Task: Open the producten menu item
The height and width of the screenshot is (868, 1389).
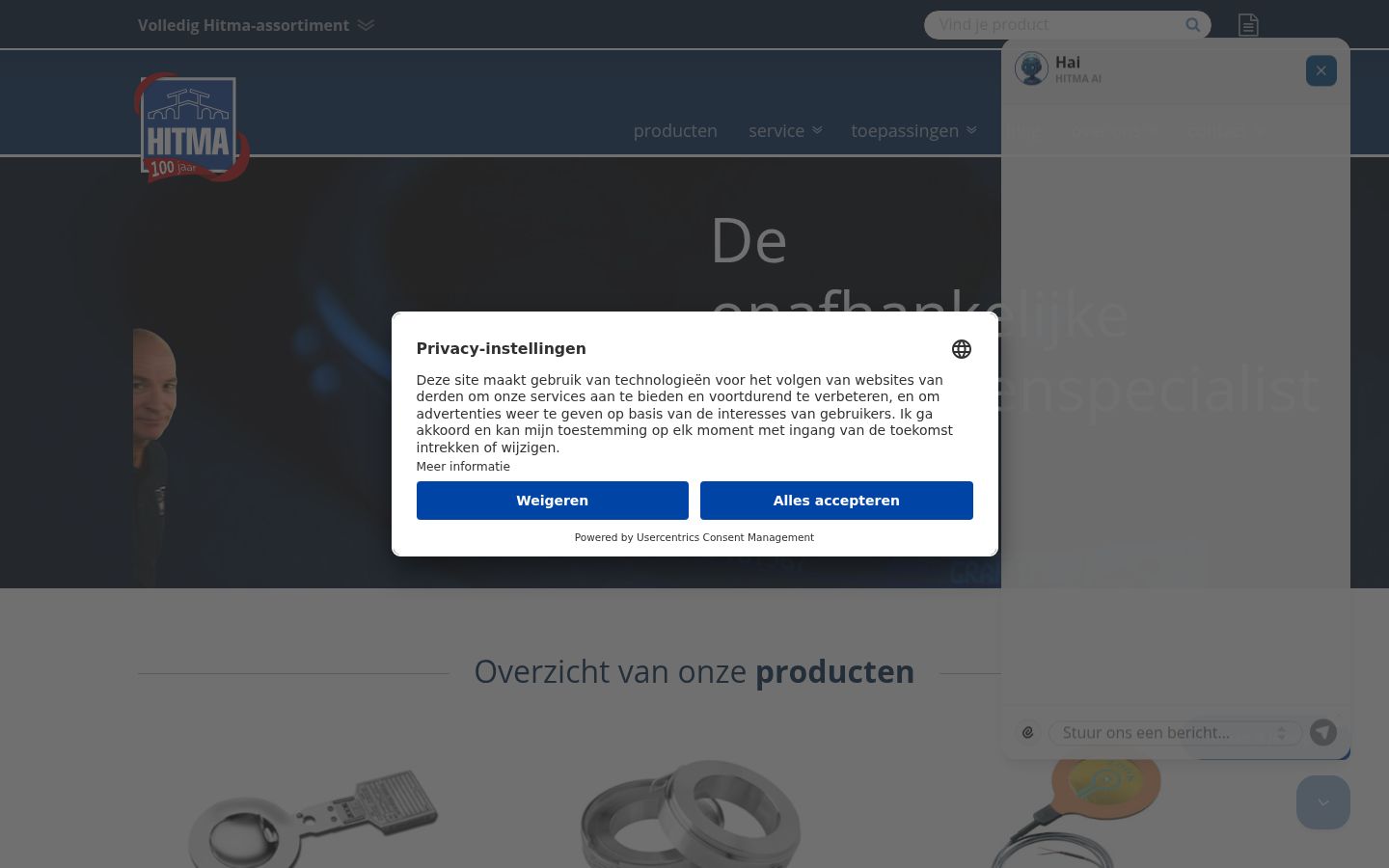Action: click(675, 130)
